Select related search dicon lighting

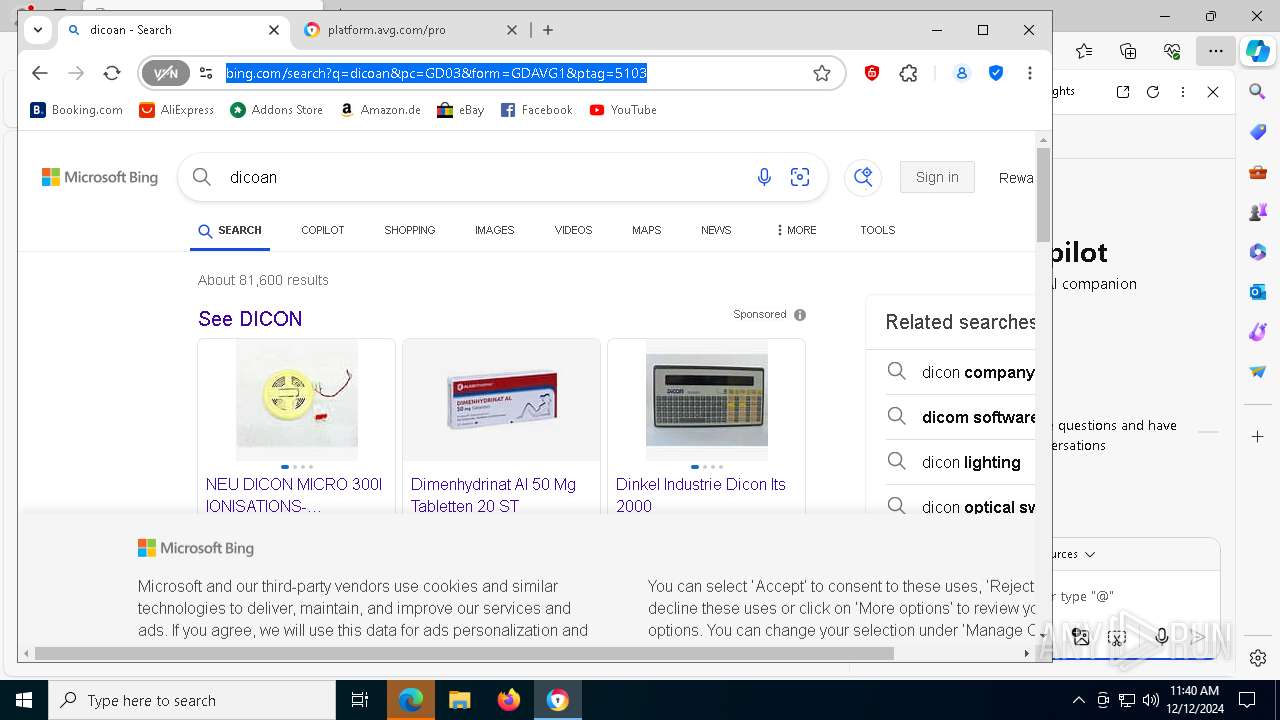(970, 462)
